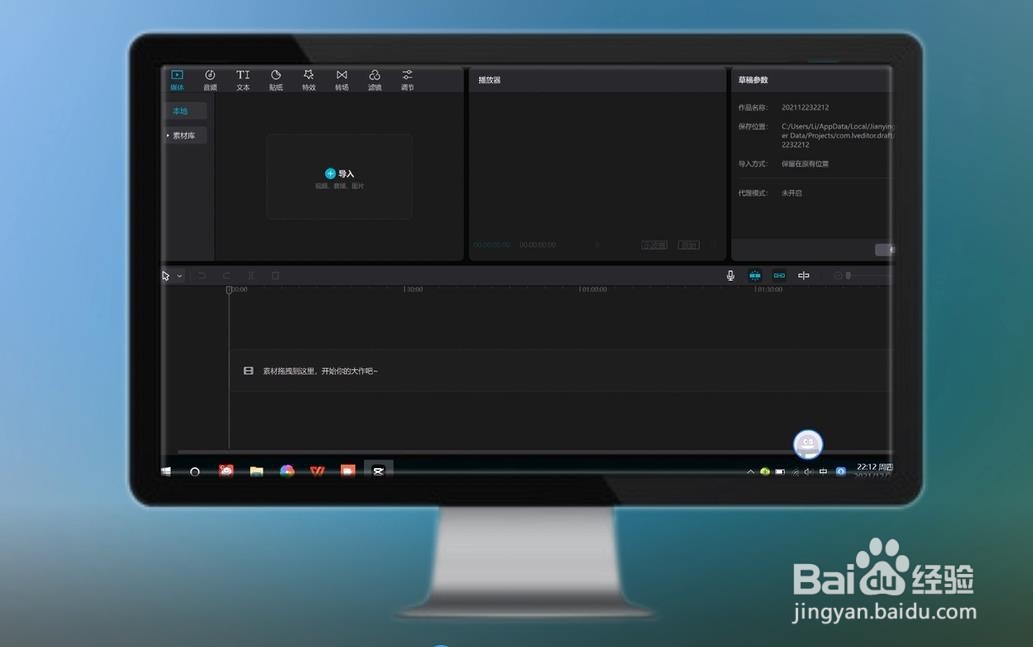Click the redo arrow in timeline toolbar
Screen dimensions: 1033x647
[226, 275]
